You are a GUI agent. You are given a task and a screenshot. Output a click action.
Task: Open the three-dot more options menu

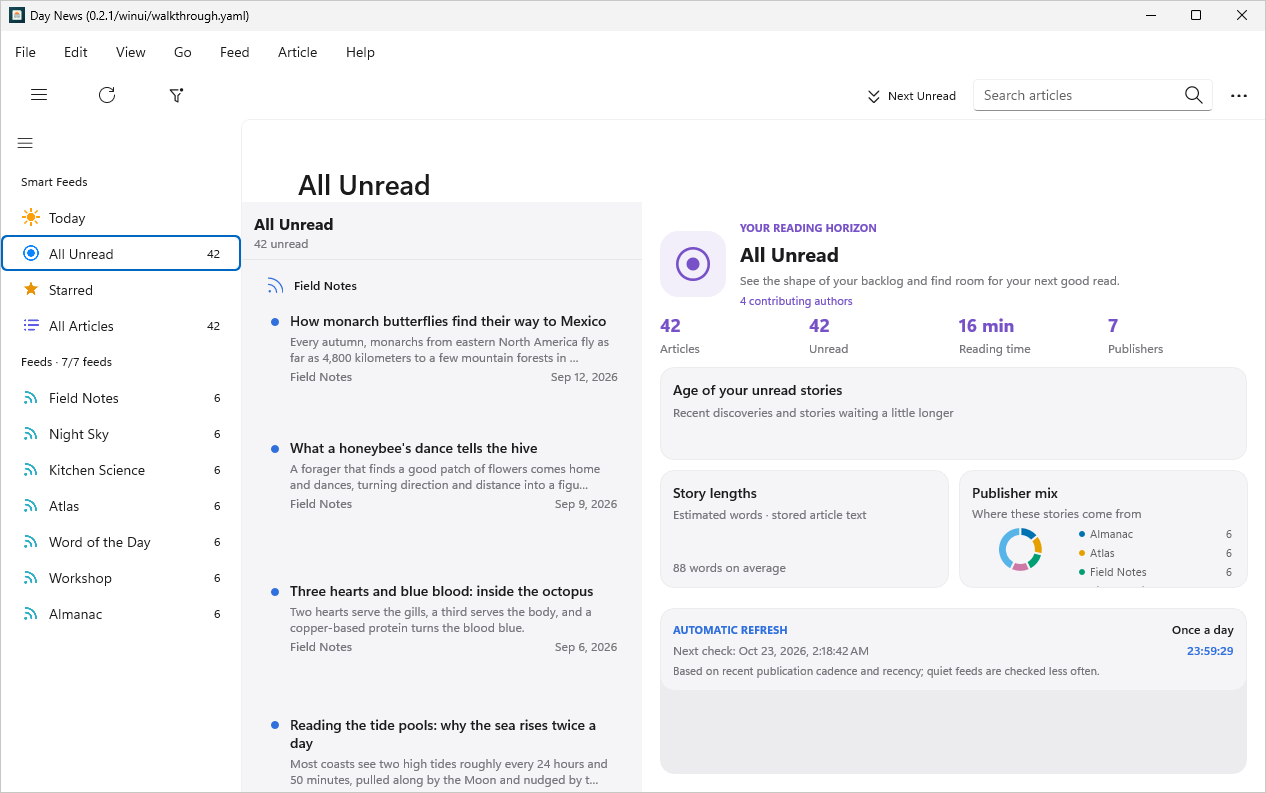tap(1239, 96)
